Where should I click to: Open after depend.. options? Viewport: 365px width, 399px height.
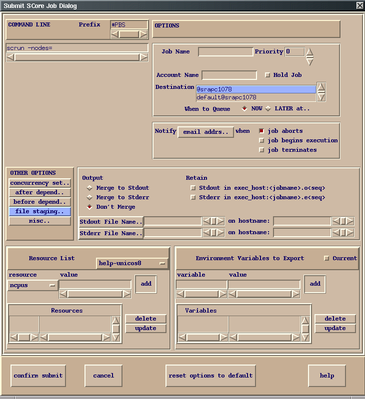pyautogui.click(x=40, y=192)
